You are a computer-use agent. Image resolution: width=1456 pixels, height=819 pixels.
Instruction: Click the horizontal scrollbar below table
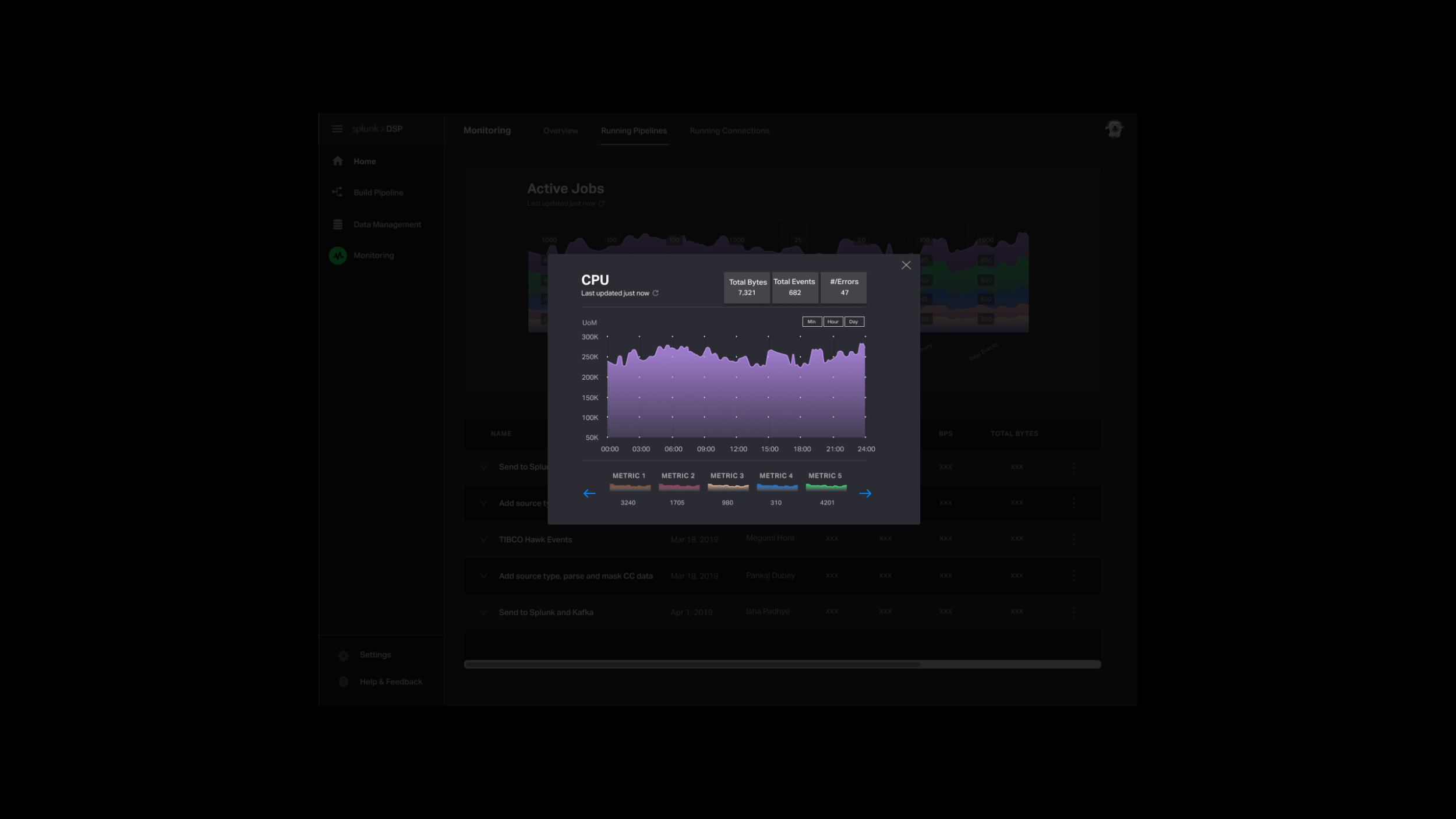[x=693, y=664]
